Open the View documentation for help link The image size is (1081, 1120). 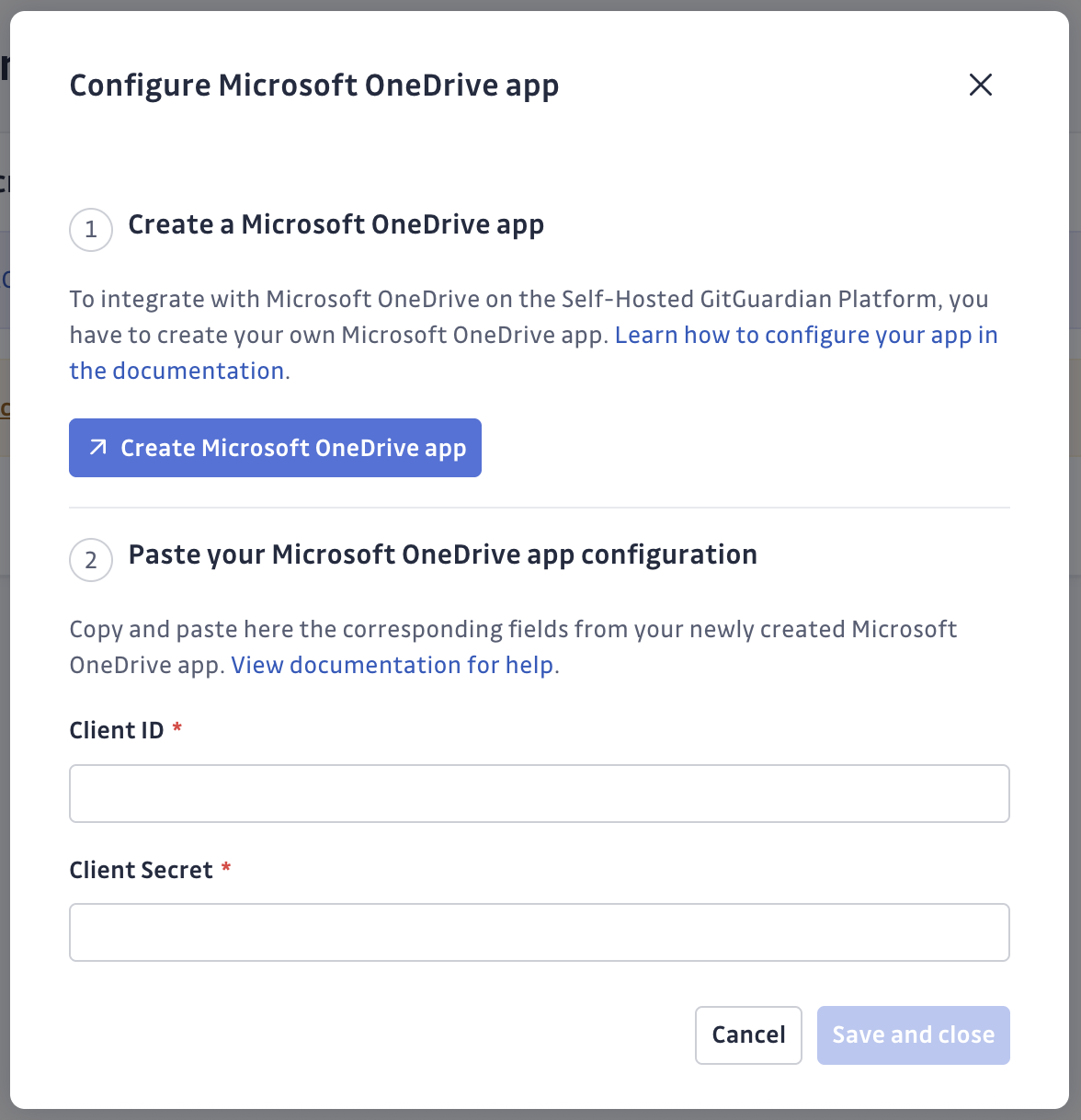pyautogui.click(x=393, y=665)
